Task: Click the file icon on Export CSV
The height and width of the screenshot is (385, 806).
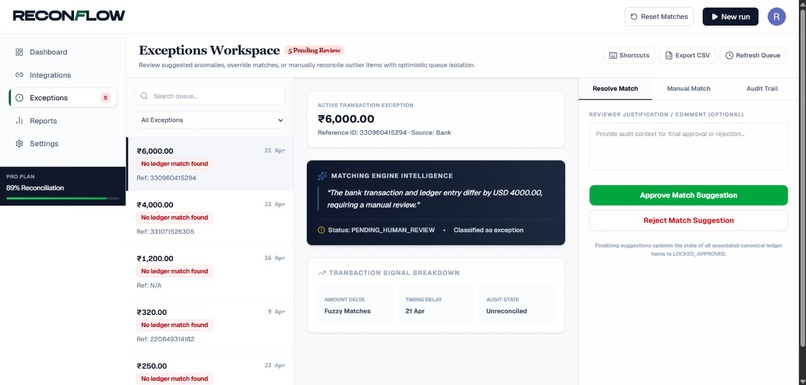Action: [x=669, y=56]
